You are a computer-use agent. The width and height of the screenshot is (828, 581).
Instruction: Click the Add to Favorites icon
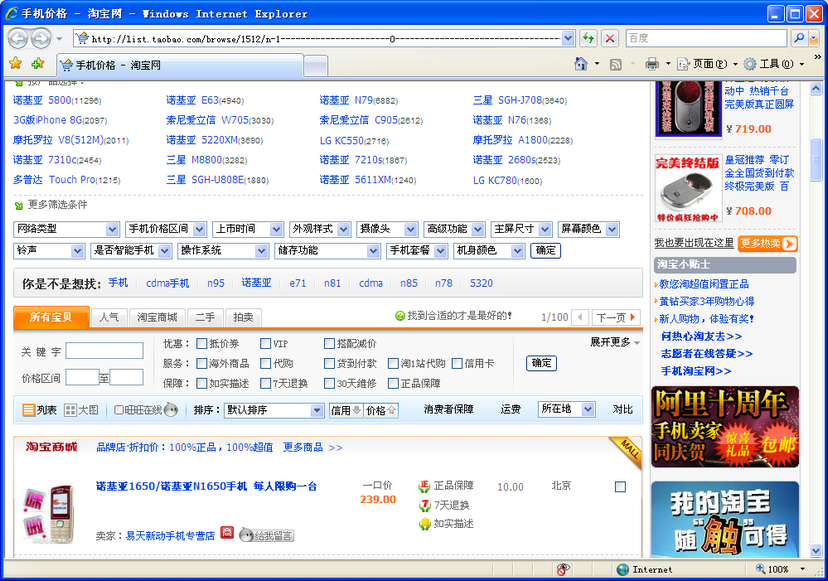point(38,64)
